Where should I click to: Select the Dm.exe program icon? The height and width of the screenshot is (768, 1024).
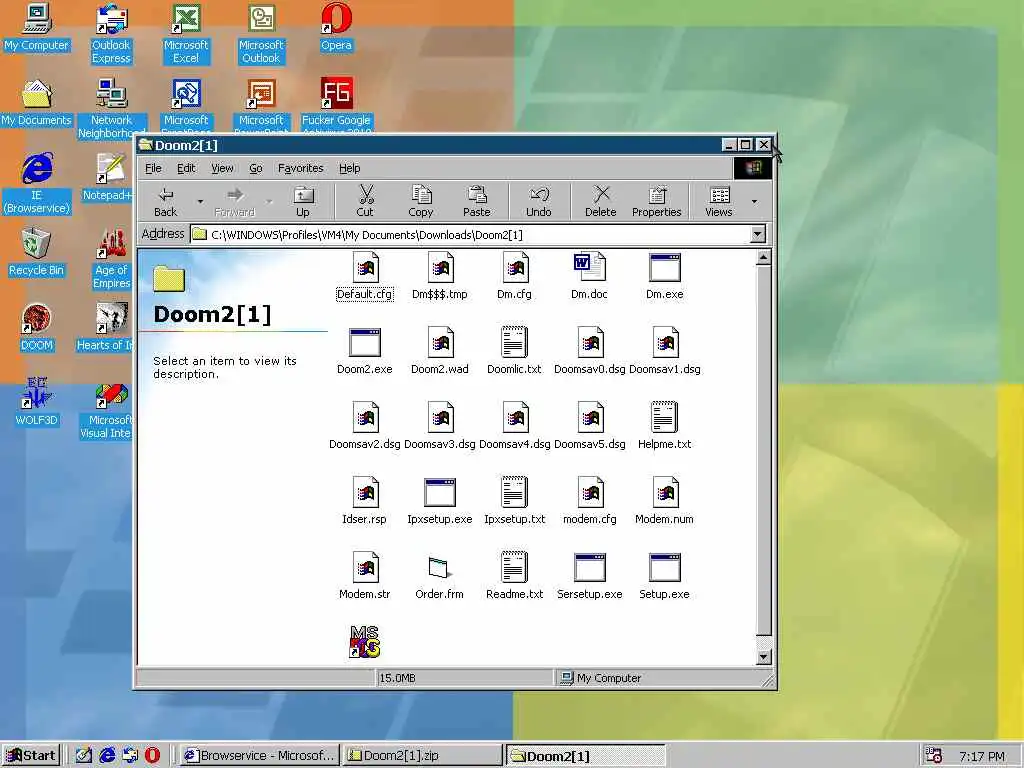coord(665,268)
